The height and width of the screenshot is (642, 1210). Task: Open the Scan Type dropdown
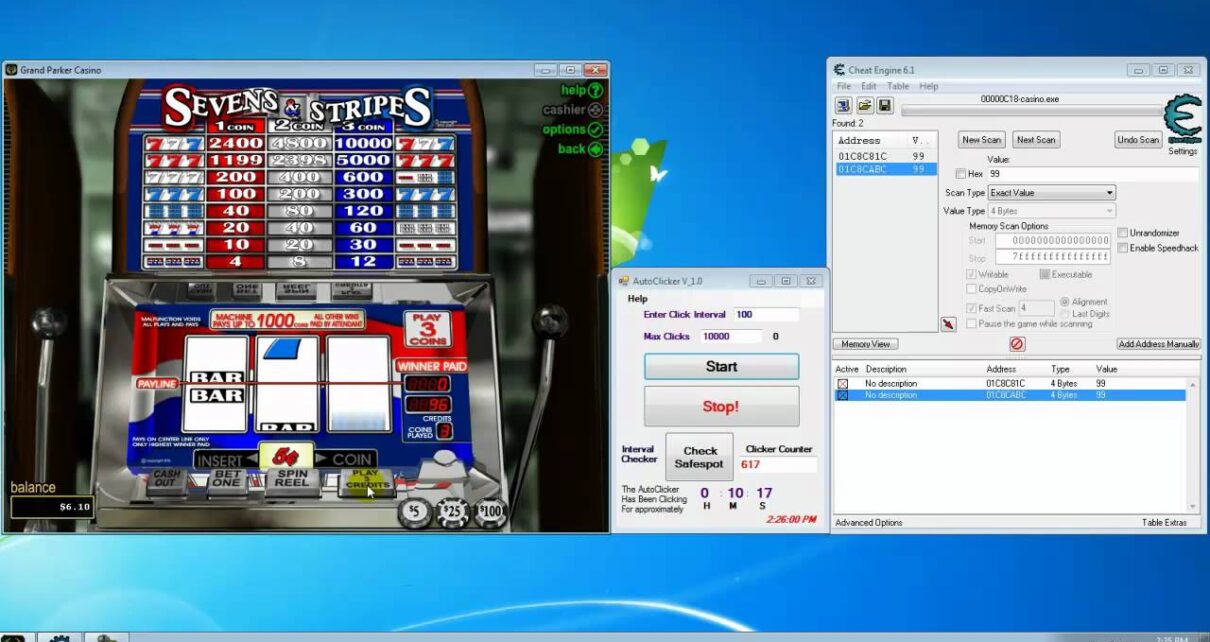[1052, 192]
